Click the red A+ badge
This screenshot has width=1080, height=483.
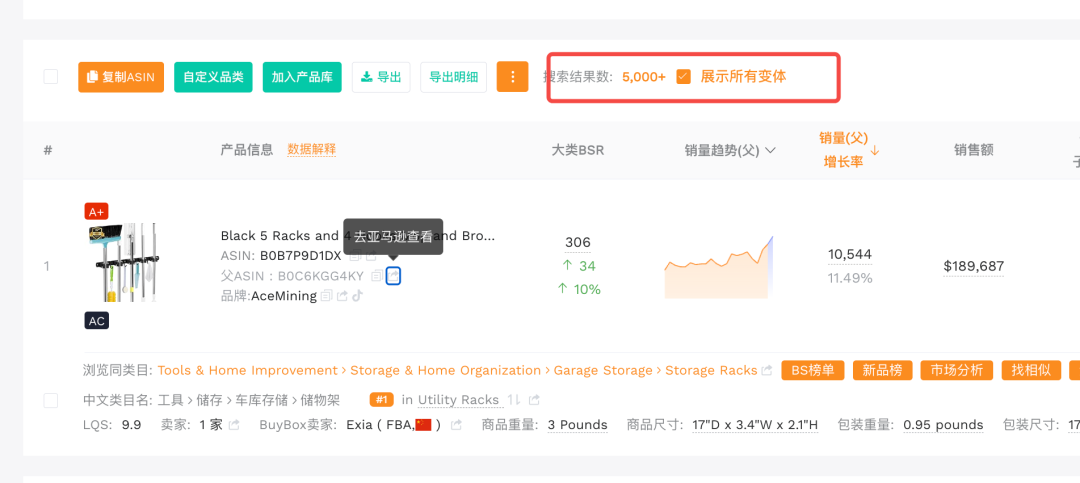pyautogui.click(x=96, y=211)
